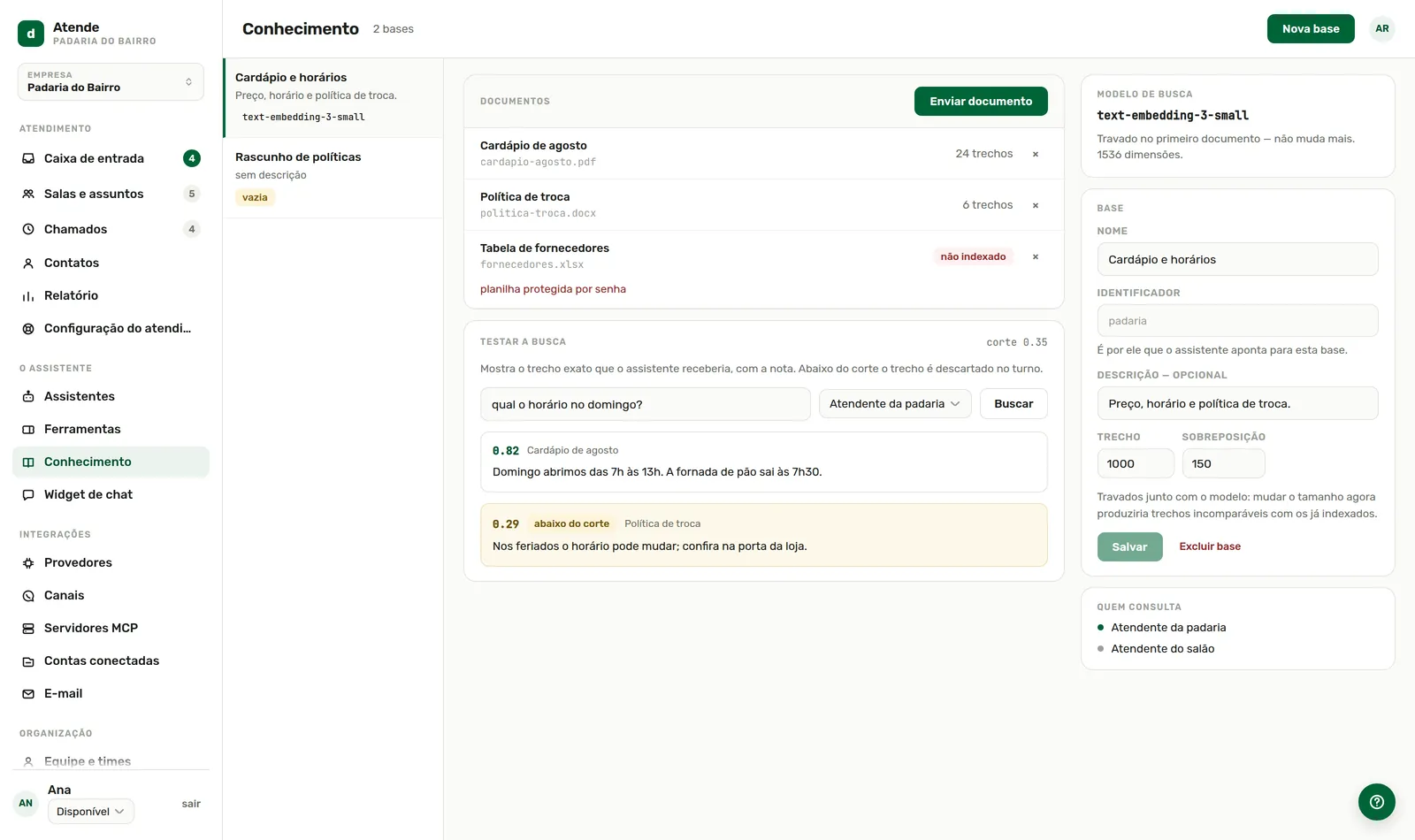The height and width of the screenshot is (840, 1415).
Task: Remove Tabela de fornecedores document with ×
Action: coord(1036,256)
